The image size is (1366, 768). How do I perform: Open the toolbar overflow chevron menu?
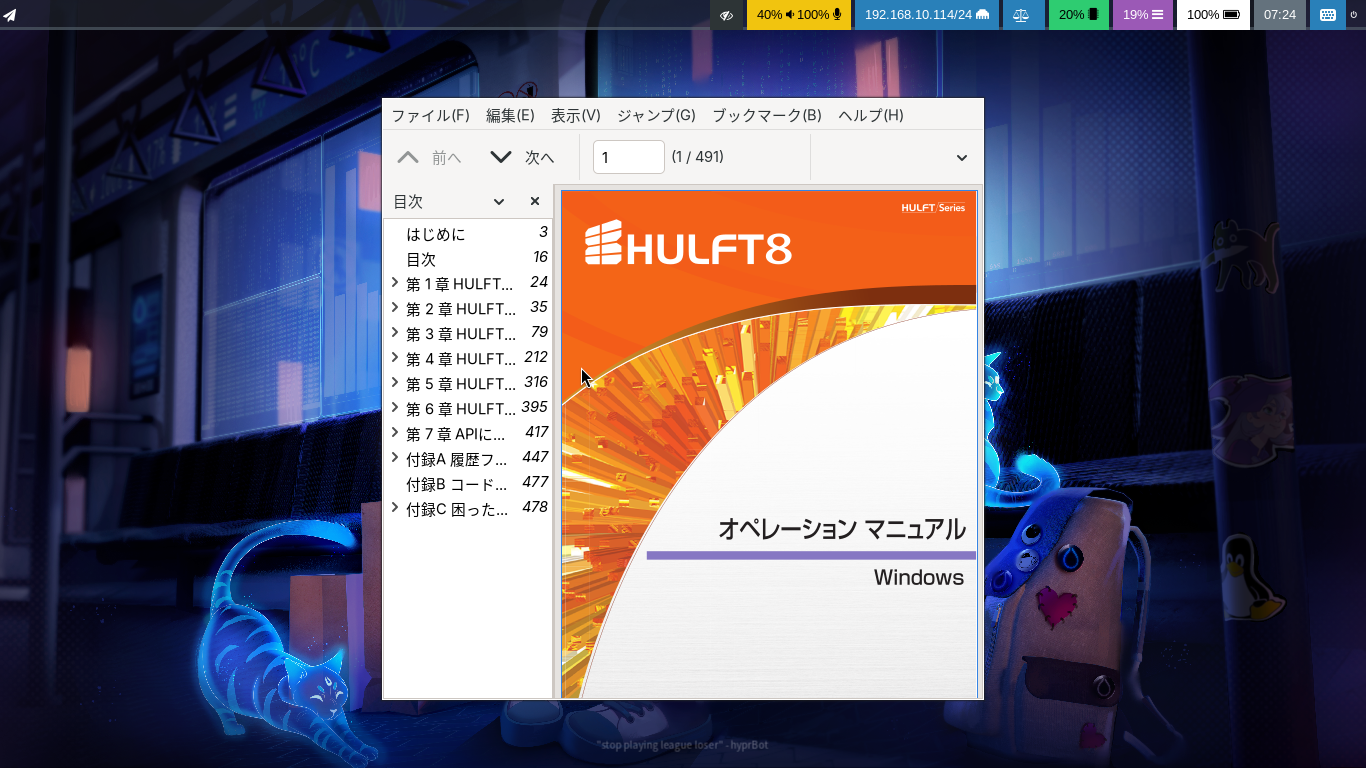coord(962,157)
